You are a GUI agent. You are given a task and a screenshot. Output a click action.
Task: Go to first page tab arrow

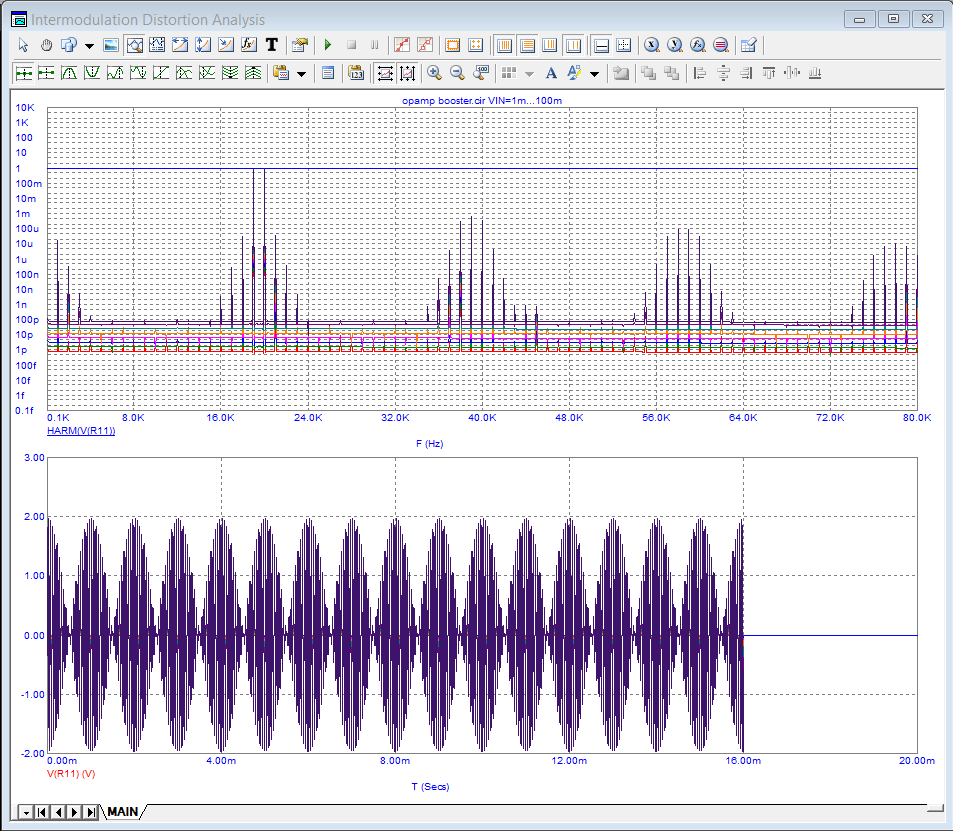coord(41,812)
